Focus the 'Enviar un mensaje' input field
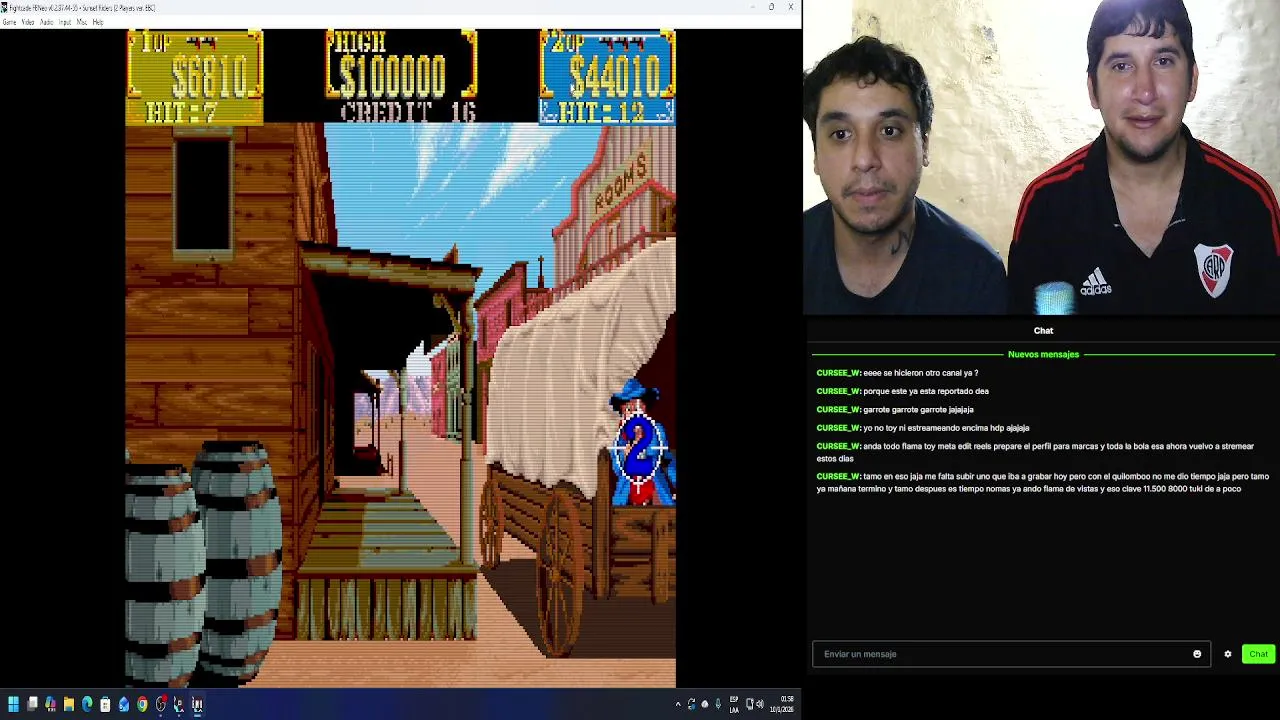 coord(1011,654)
